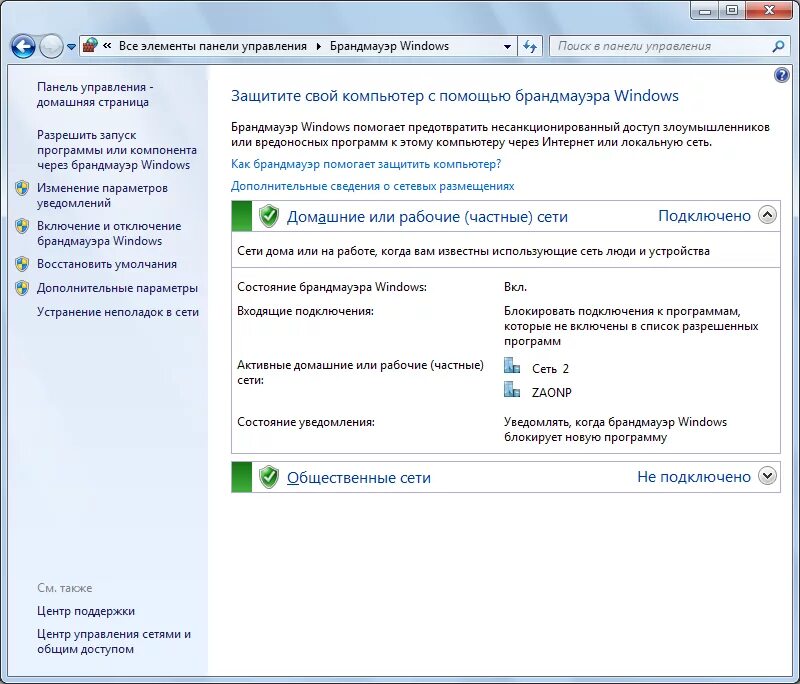
Task: Click shield icon beside 'Дополнительные параметры'
Action: click(22, 288)
